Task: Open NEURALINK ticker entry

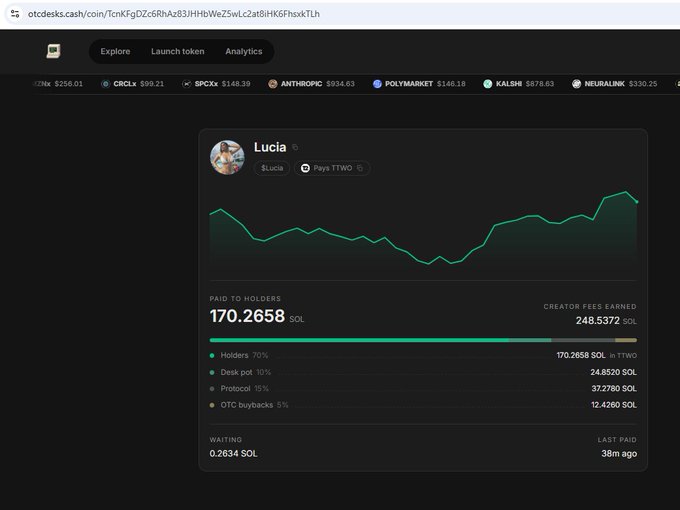Action: point(615,84)
